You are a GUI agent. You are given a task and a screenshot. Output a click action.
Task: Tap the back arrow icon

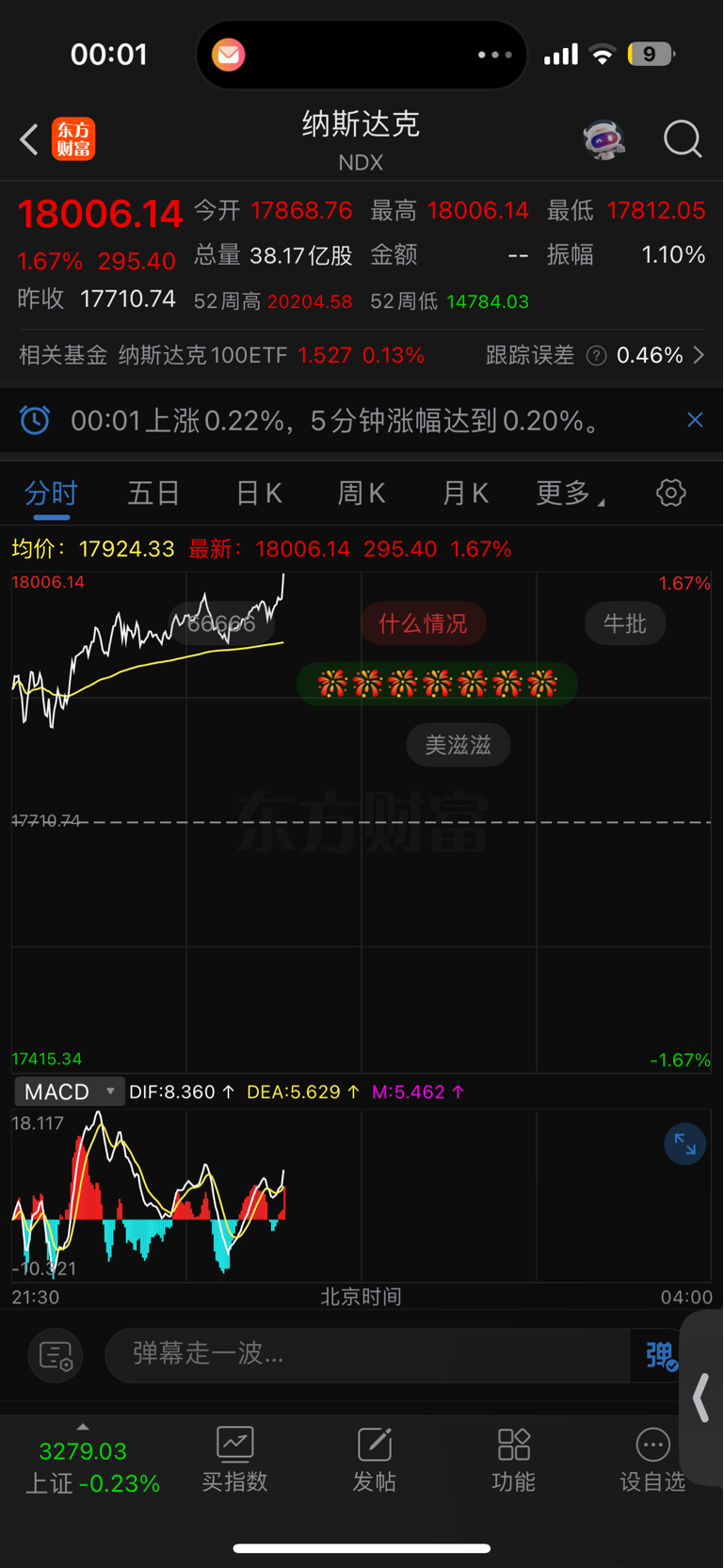(29, 139)
